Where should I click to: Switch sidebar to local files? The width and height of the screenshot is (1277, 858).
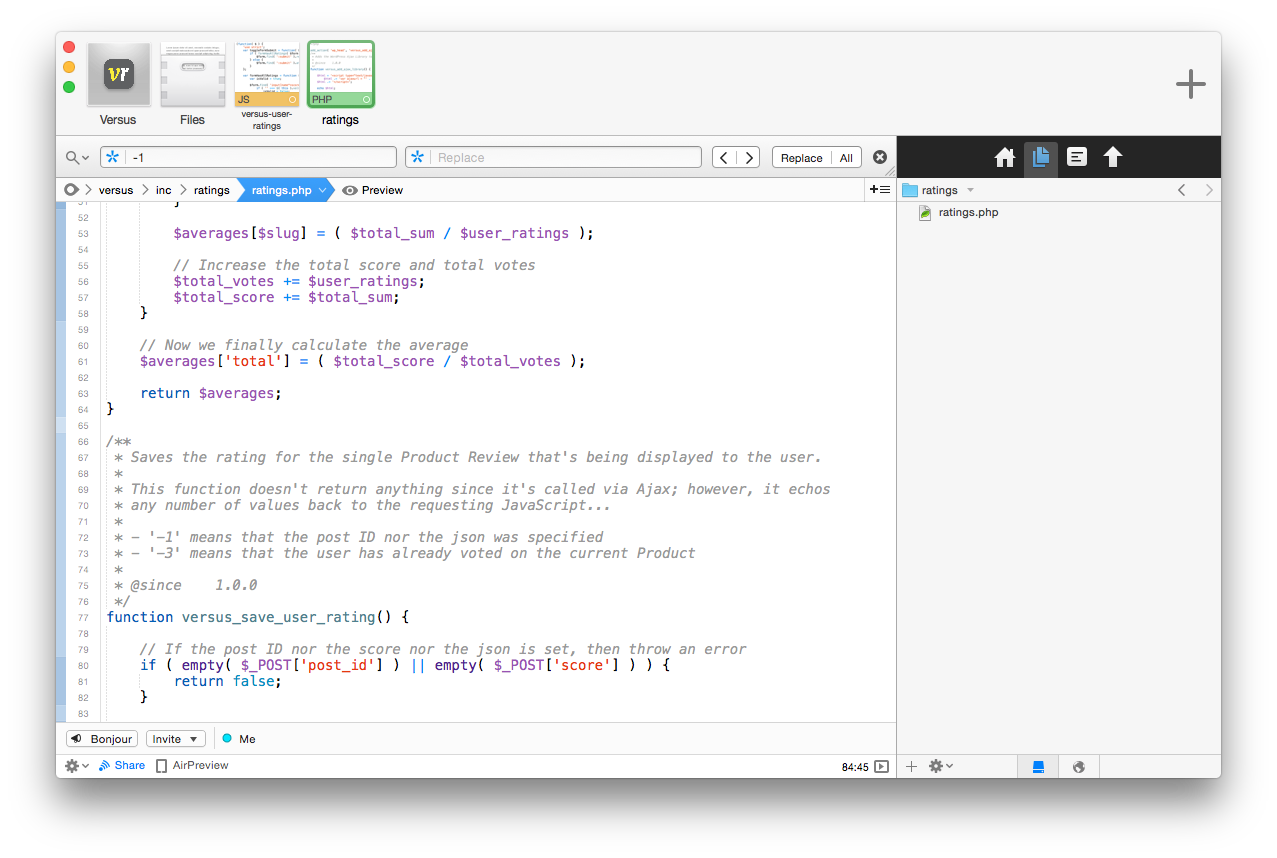[x=1039, y=766]
